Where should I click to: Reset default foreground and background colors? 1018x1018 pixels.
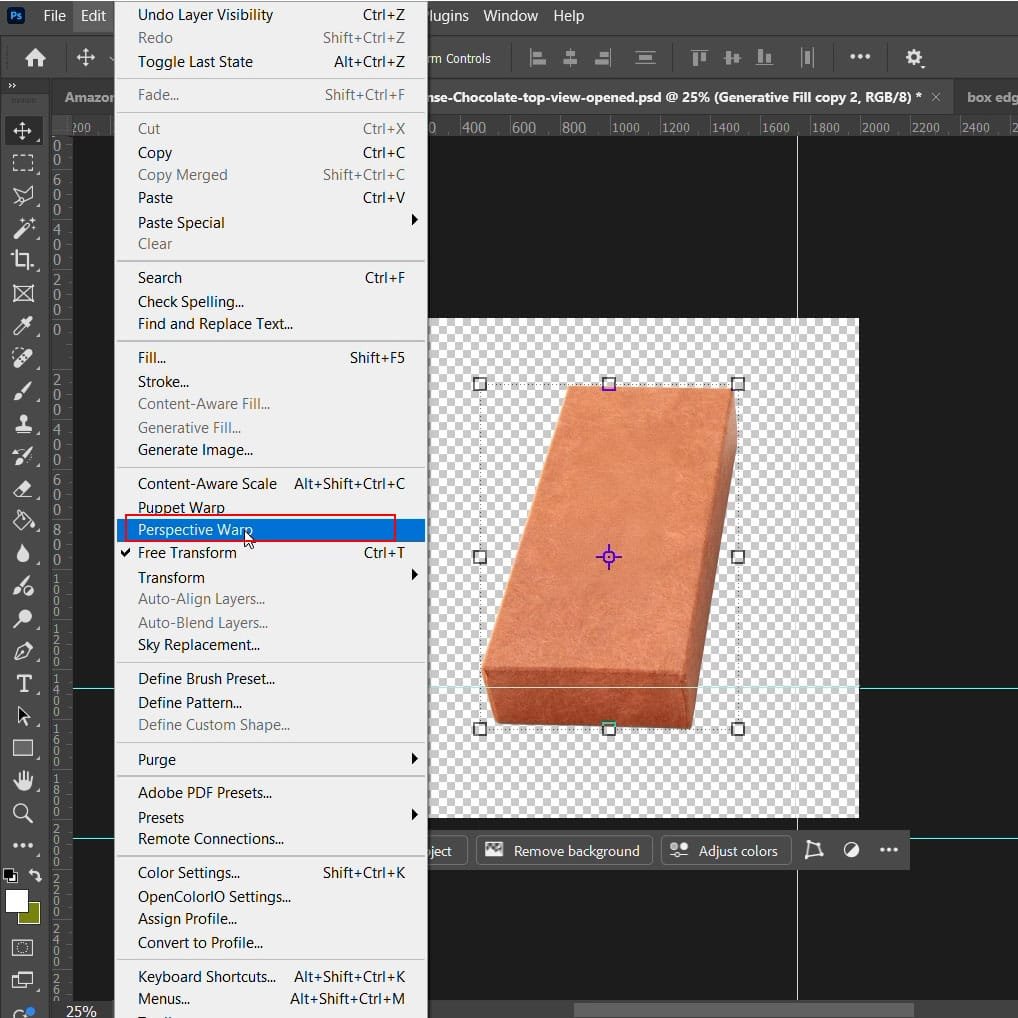pyautogui.click(x=10, y=875)
